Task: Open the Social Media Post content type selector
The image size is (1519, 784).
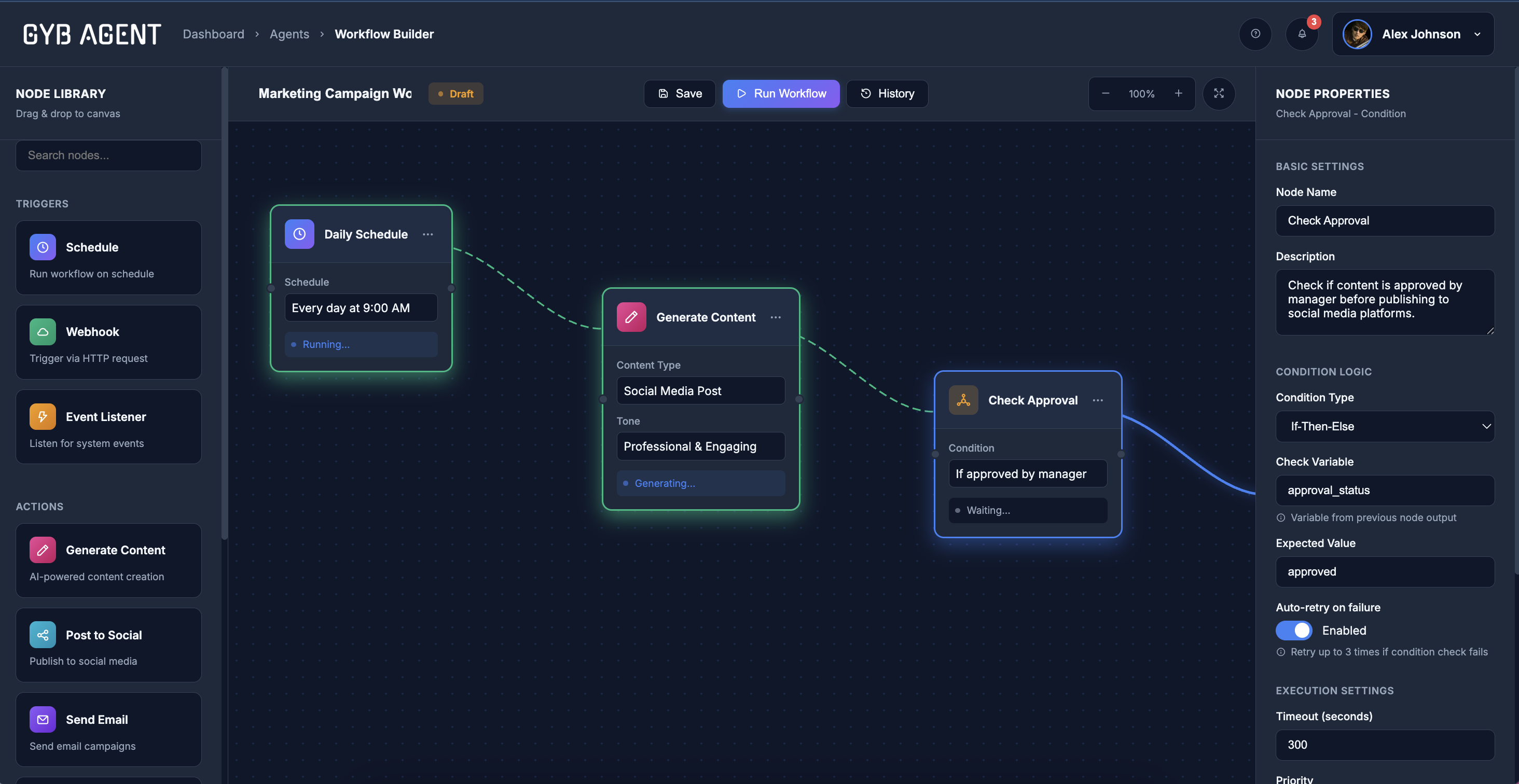Action: click(700, 390)
